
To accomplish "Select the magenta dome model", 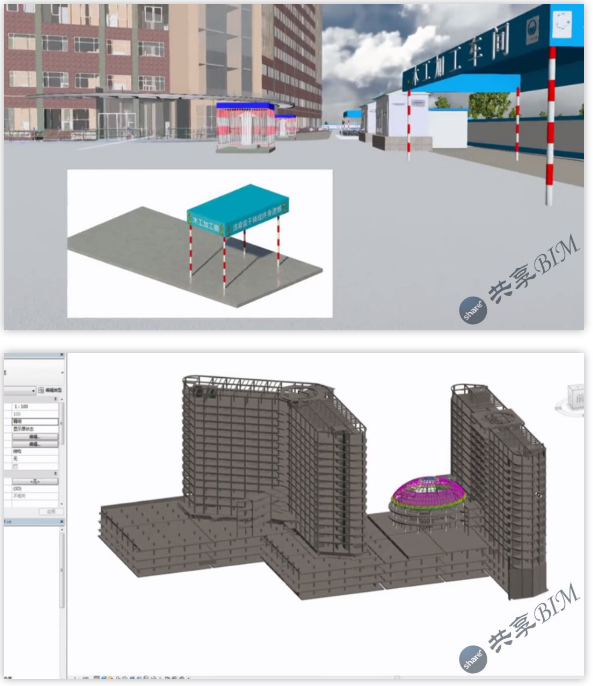I will click(428, 491).
